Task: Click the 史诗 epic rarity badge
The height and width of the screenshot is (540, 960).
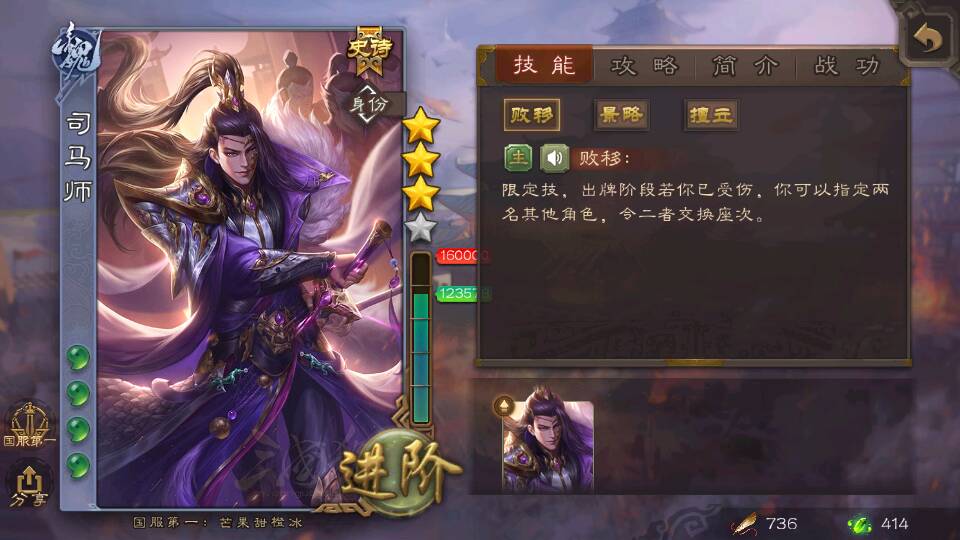Action: click(370, 51)
